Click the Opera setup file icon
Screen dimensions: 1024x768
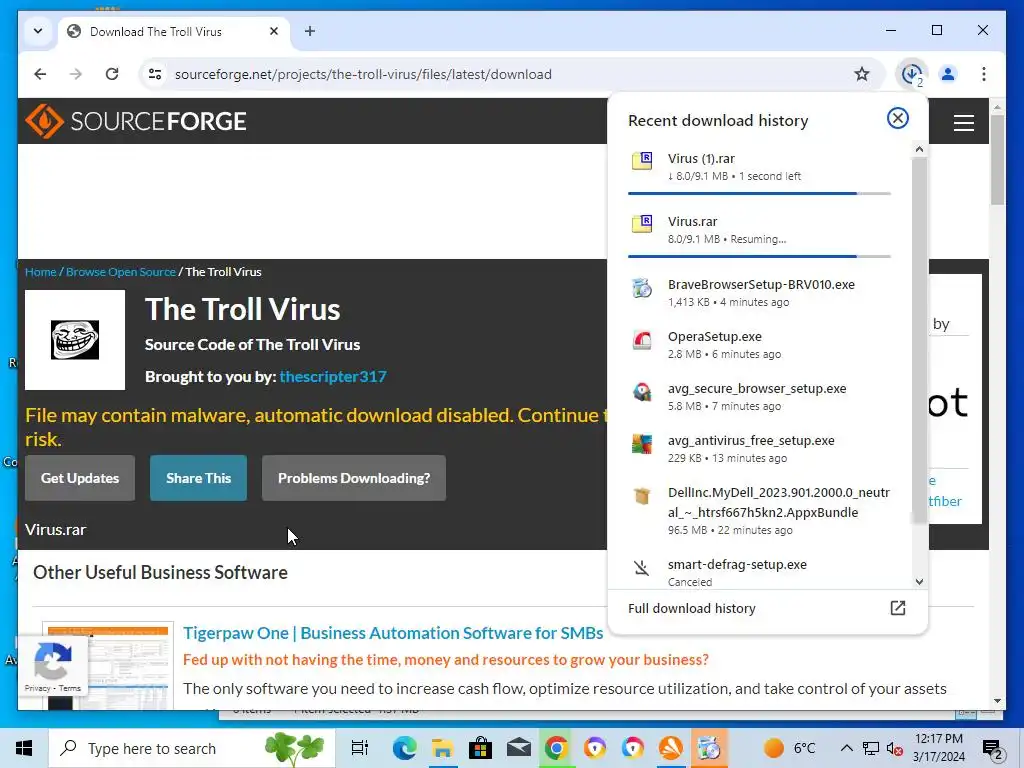(x=642, y=340)
